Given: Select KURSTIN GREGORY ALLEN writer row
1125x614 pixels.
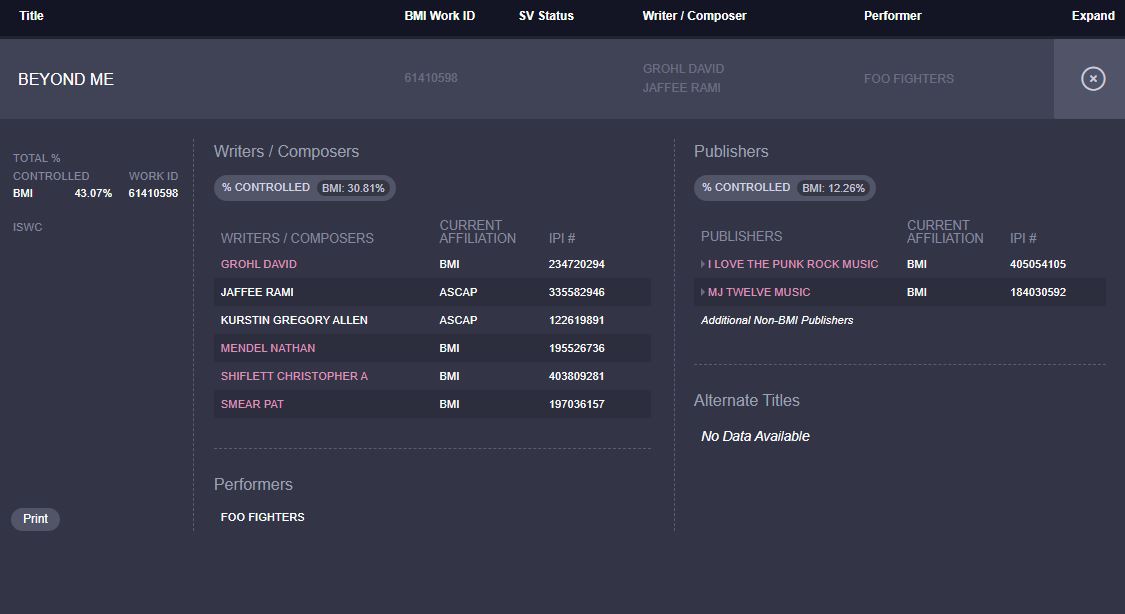Looking at the screenshot, I should [x=432, y=320].
